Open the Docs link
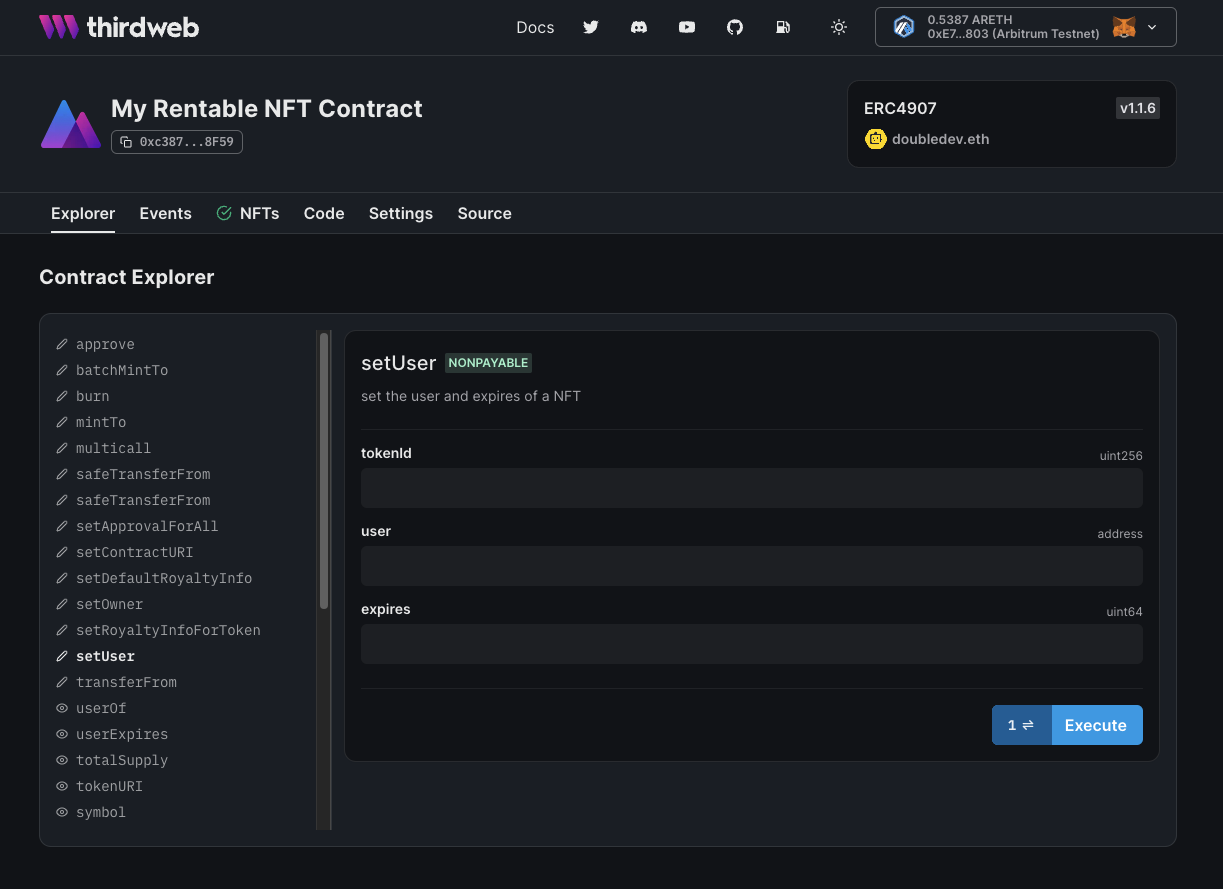The width and height of the screenshot is (1223, 889). pyautogui.click(x=535, y=27)
